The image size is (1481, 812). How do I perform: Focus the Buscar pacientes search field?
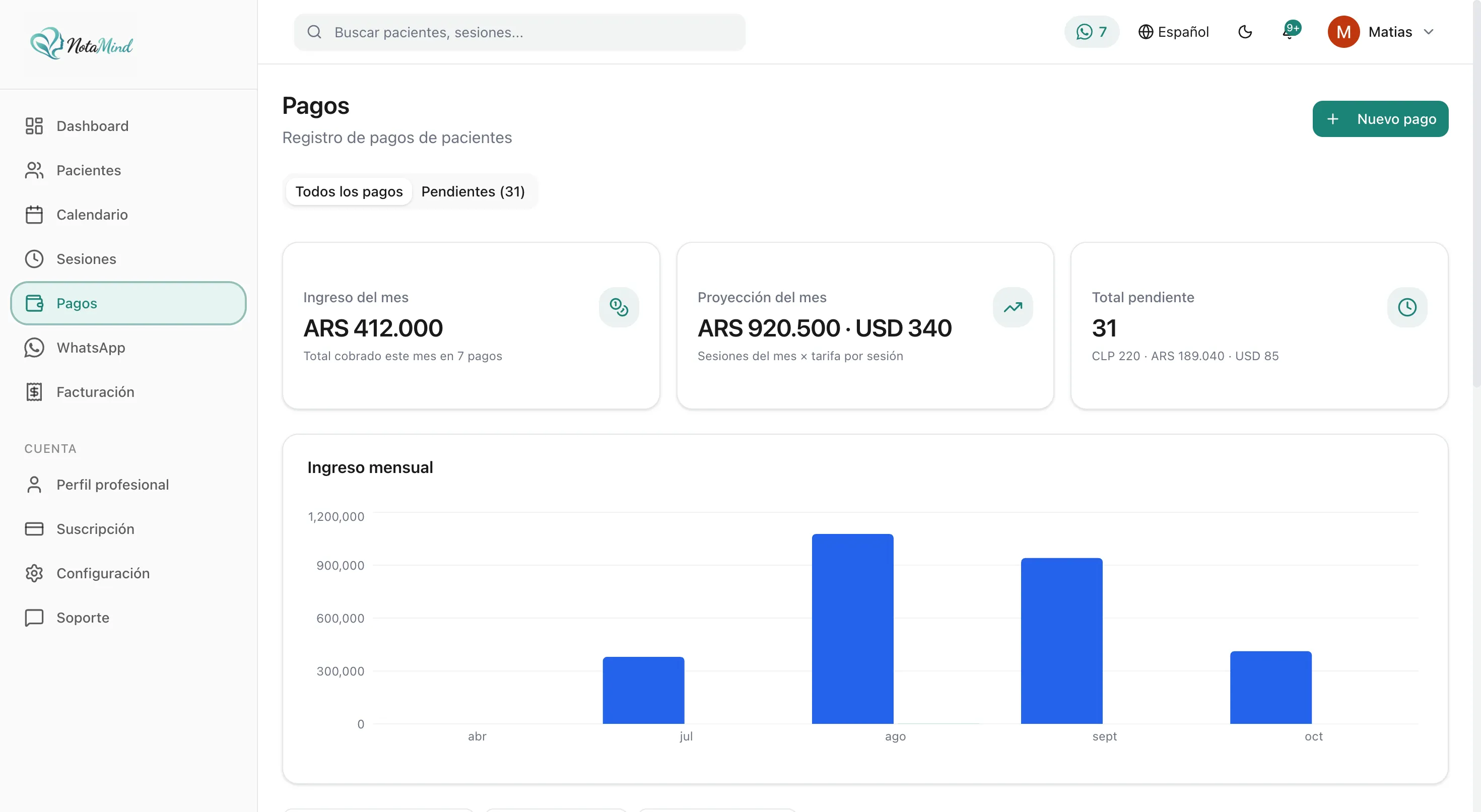(x=520, y=32)
